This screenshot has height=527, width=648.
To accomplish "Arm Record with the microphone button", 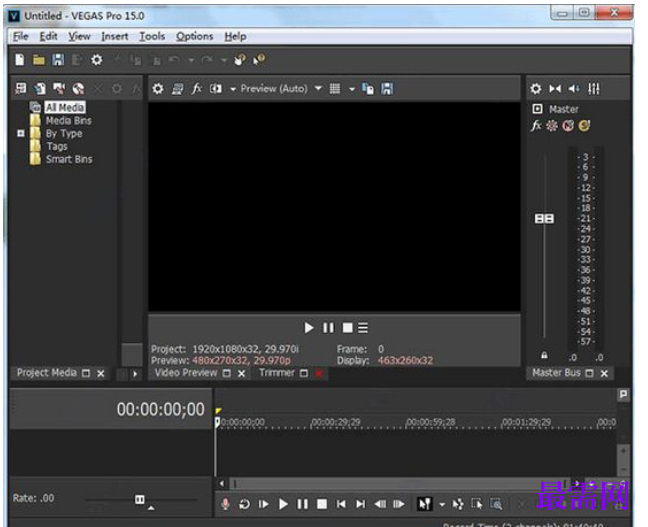I will (225, 504).
